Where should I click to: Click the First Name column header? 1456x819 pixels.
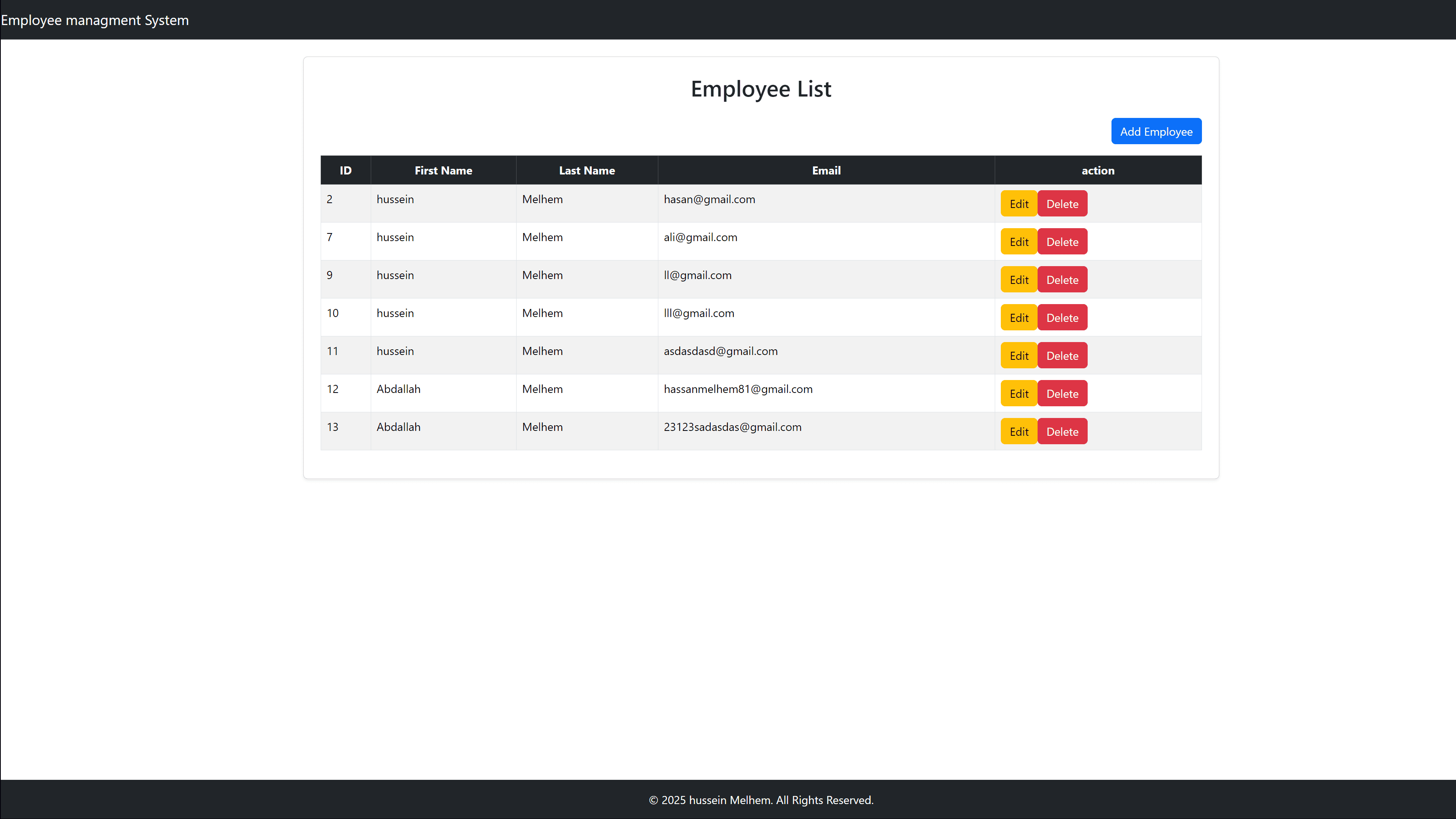[443, 170]
